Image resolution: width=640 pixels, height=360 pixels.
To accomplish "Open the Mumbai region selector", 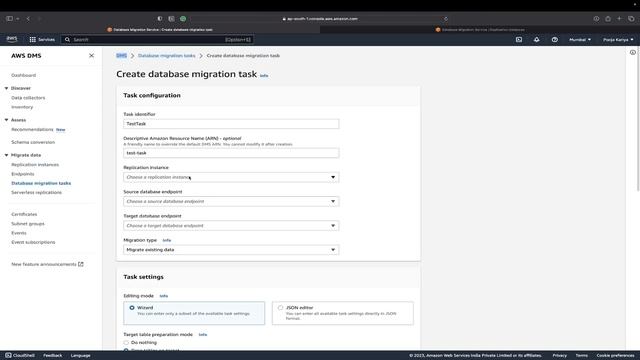I will coord(580,40).
